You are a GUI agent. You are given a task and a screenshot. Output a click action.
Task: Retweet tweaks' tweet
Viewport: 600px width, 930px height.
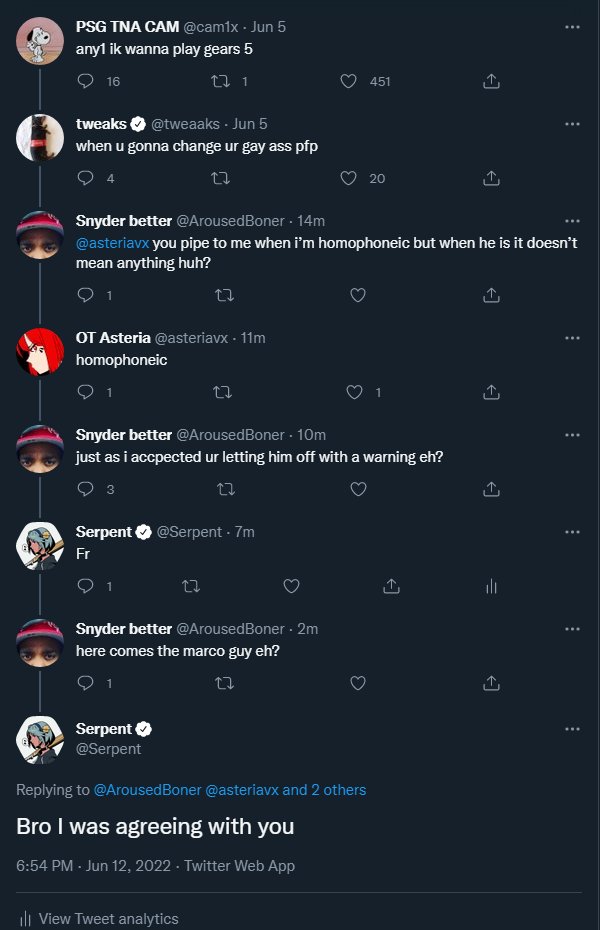[220, 178]
